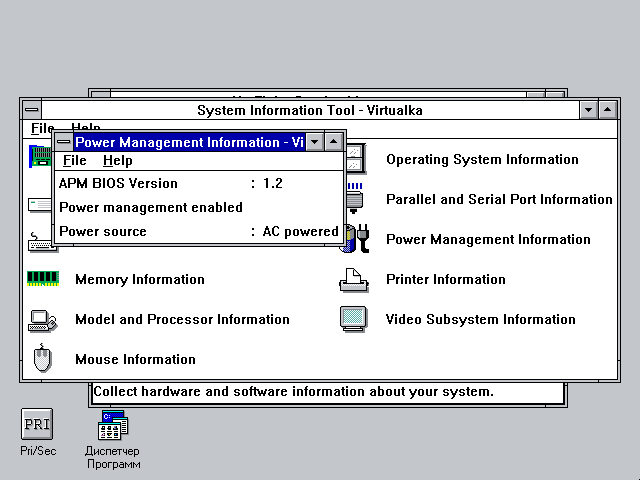Select the Power Management plug icon
The width and height of the screenshot is (640, 480).
(x=357, y=239)
